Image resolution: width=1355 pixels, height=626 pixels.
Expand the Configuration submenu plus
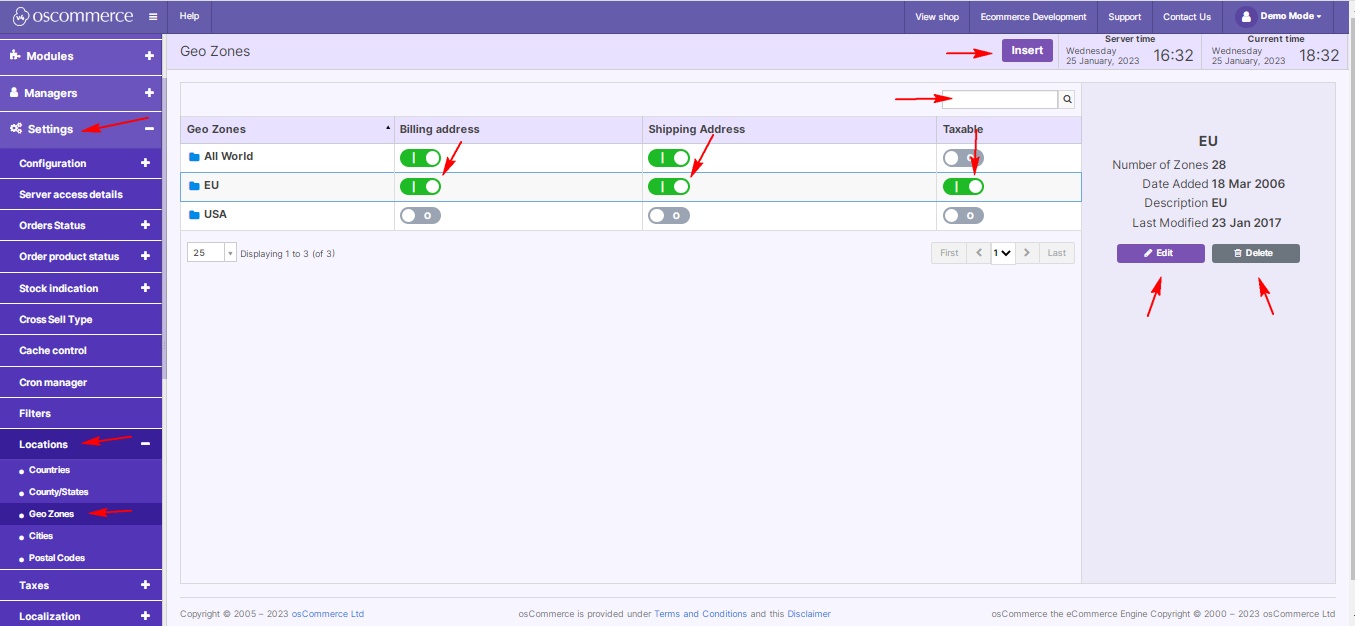tap(145, 163)
